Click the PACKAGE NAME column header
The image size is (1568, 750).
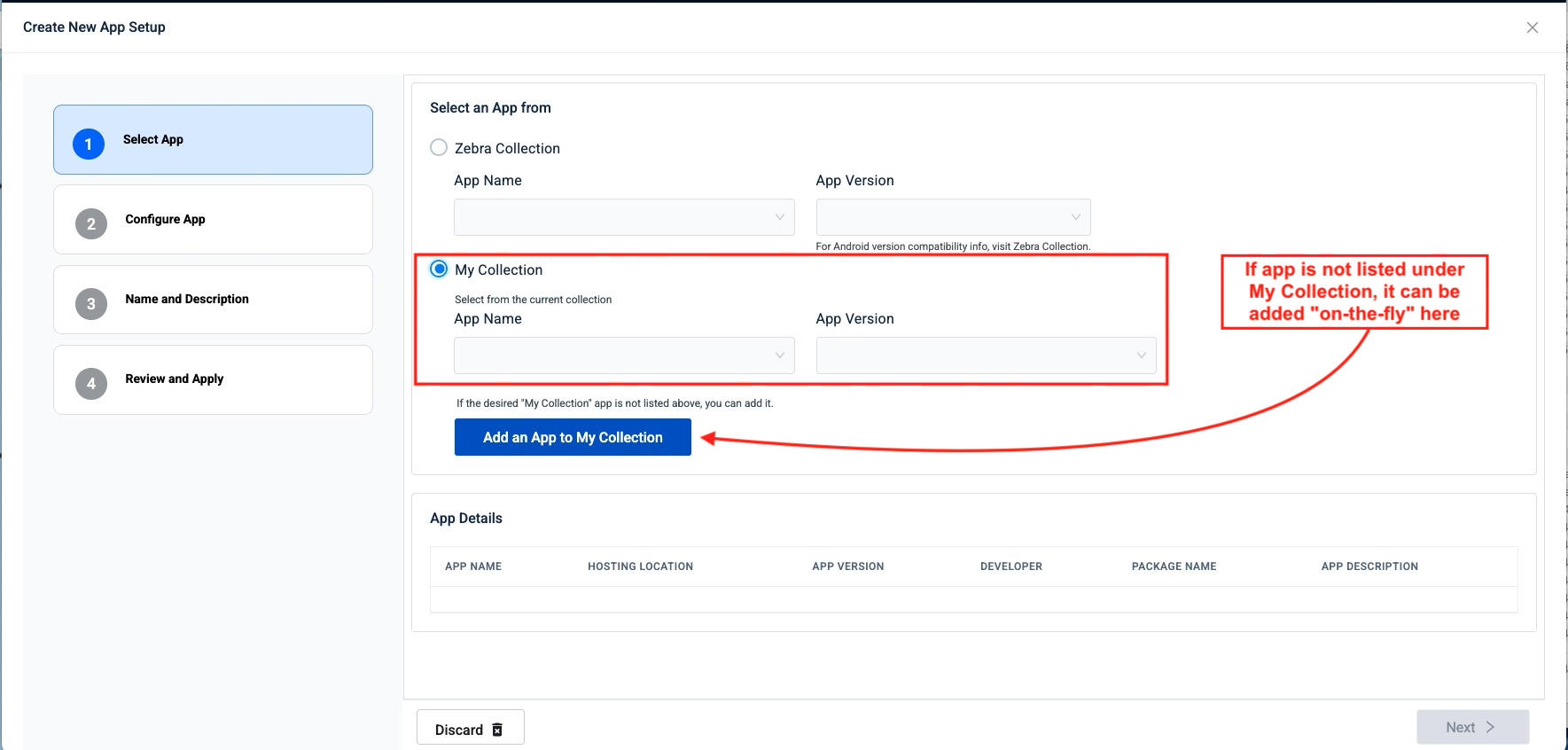tap(1174, 566)
